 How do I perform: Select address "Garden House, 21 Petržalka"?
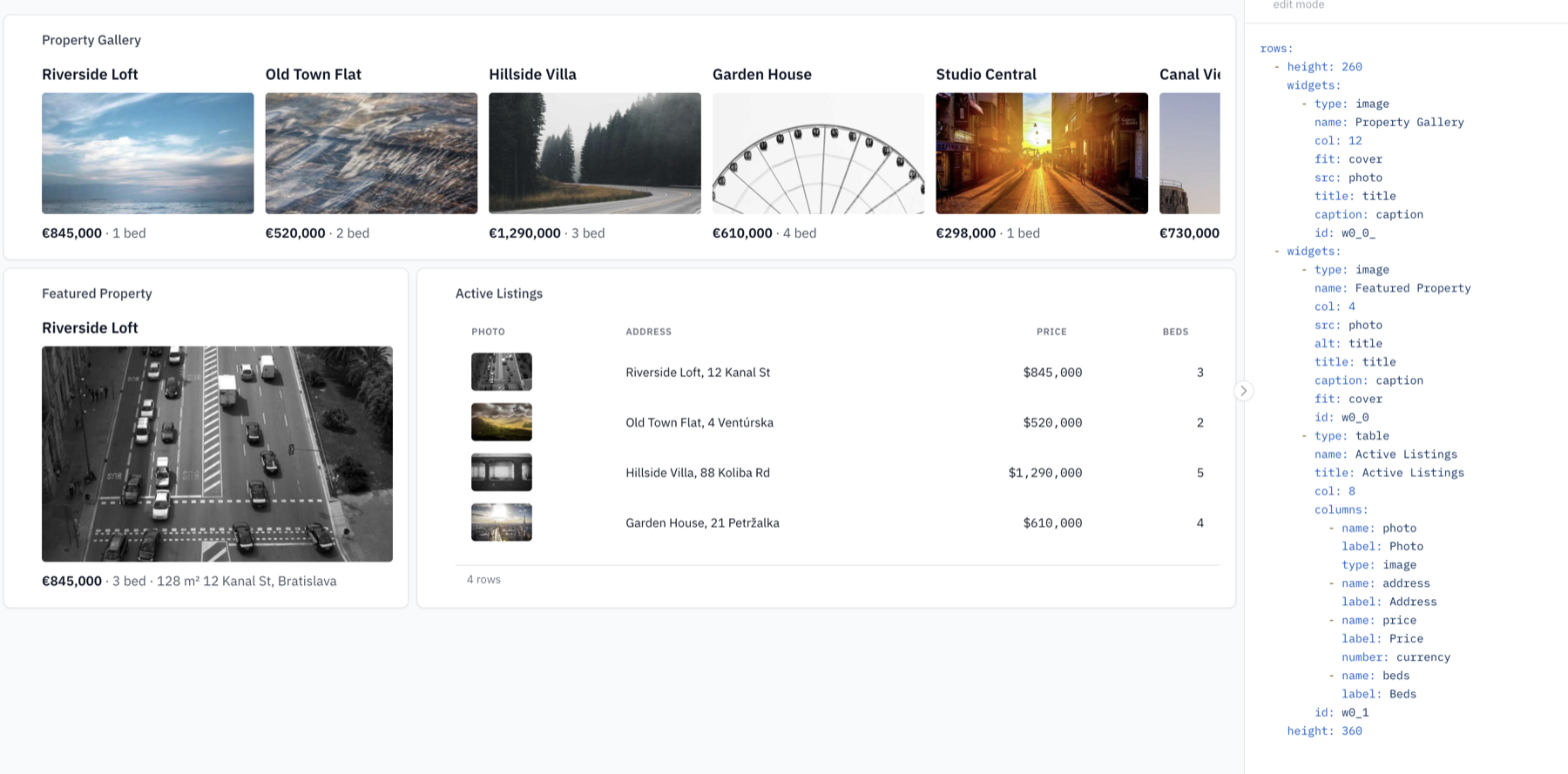click(x=702, y=523)
